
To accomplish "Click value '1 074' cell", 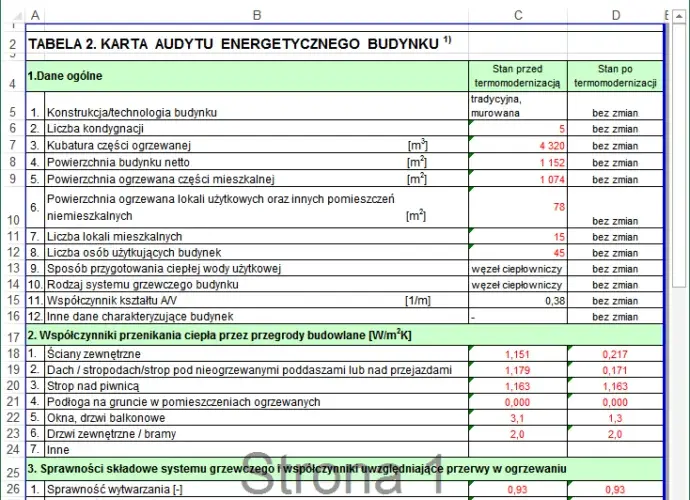I will pos(518,179).
